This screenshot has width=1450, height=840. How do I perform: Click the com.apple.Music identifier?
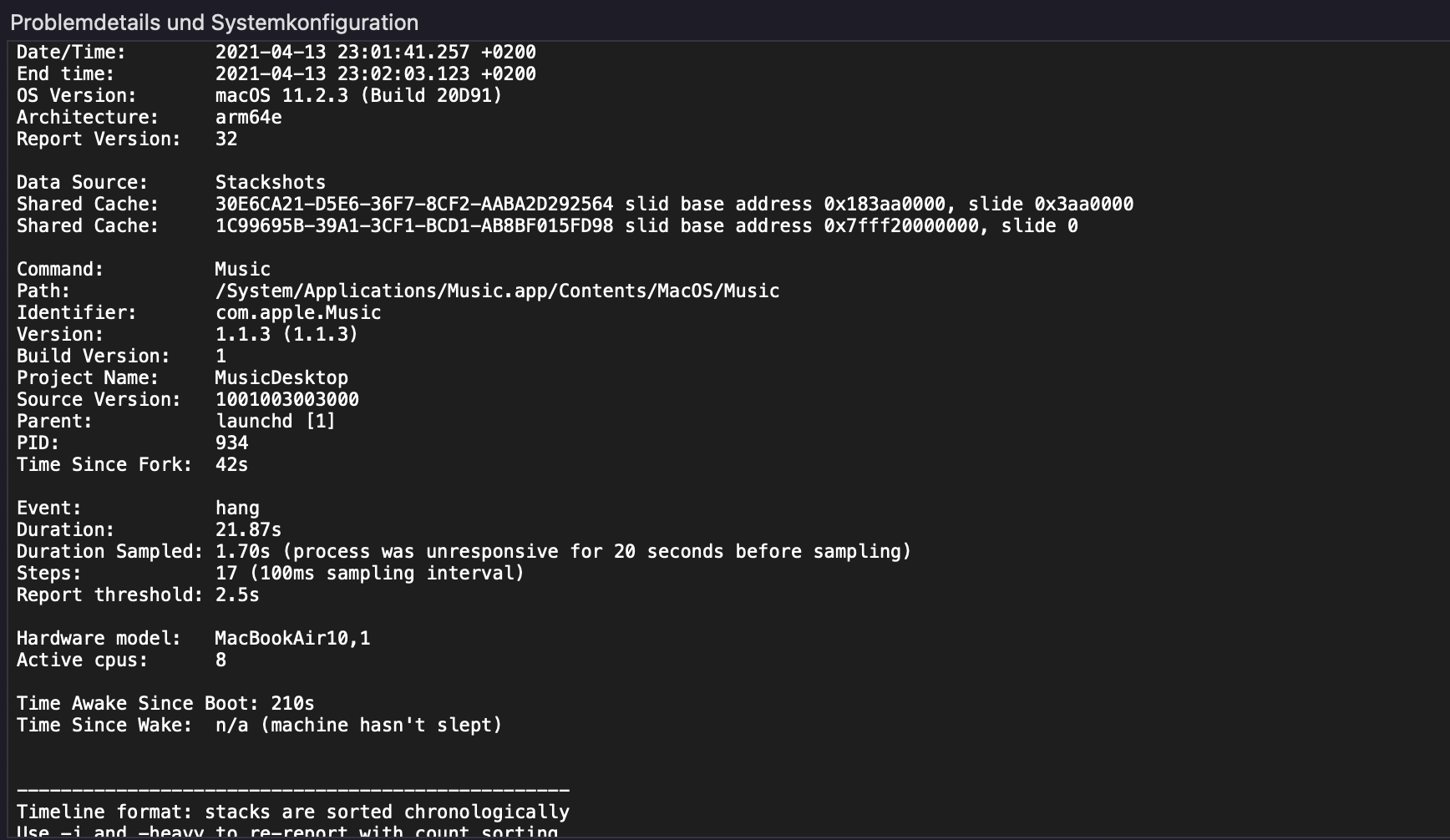pos(297,313)
